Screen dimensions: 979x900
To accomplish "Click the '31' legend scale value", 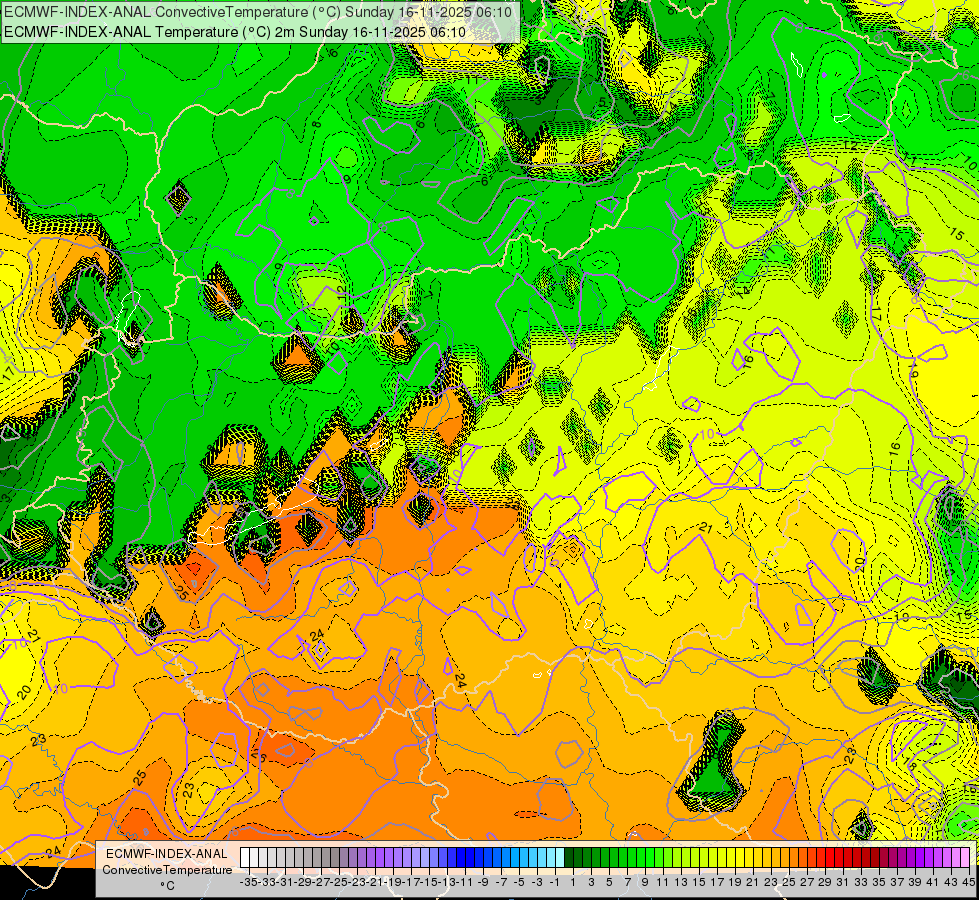I will click(x=843, y=883).
